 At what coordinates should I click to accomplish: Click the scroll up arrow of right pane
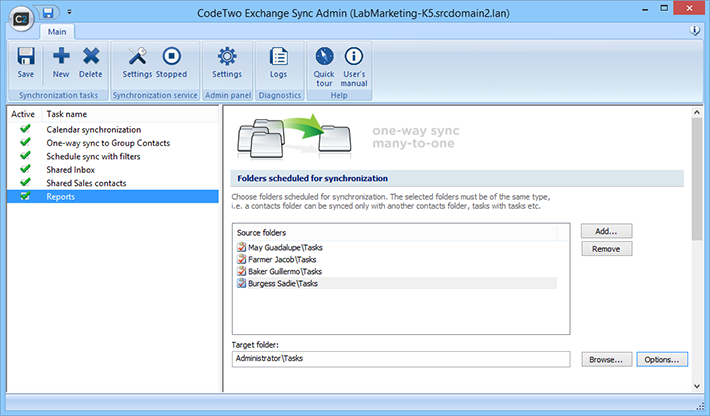coord(697,112)
